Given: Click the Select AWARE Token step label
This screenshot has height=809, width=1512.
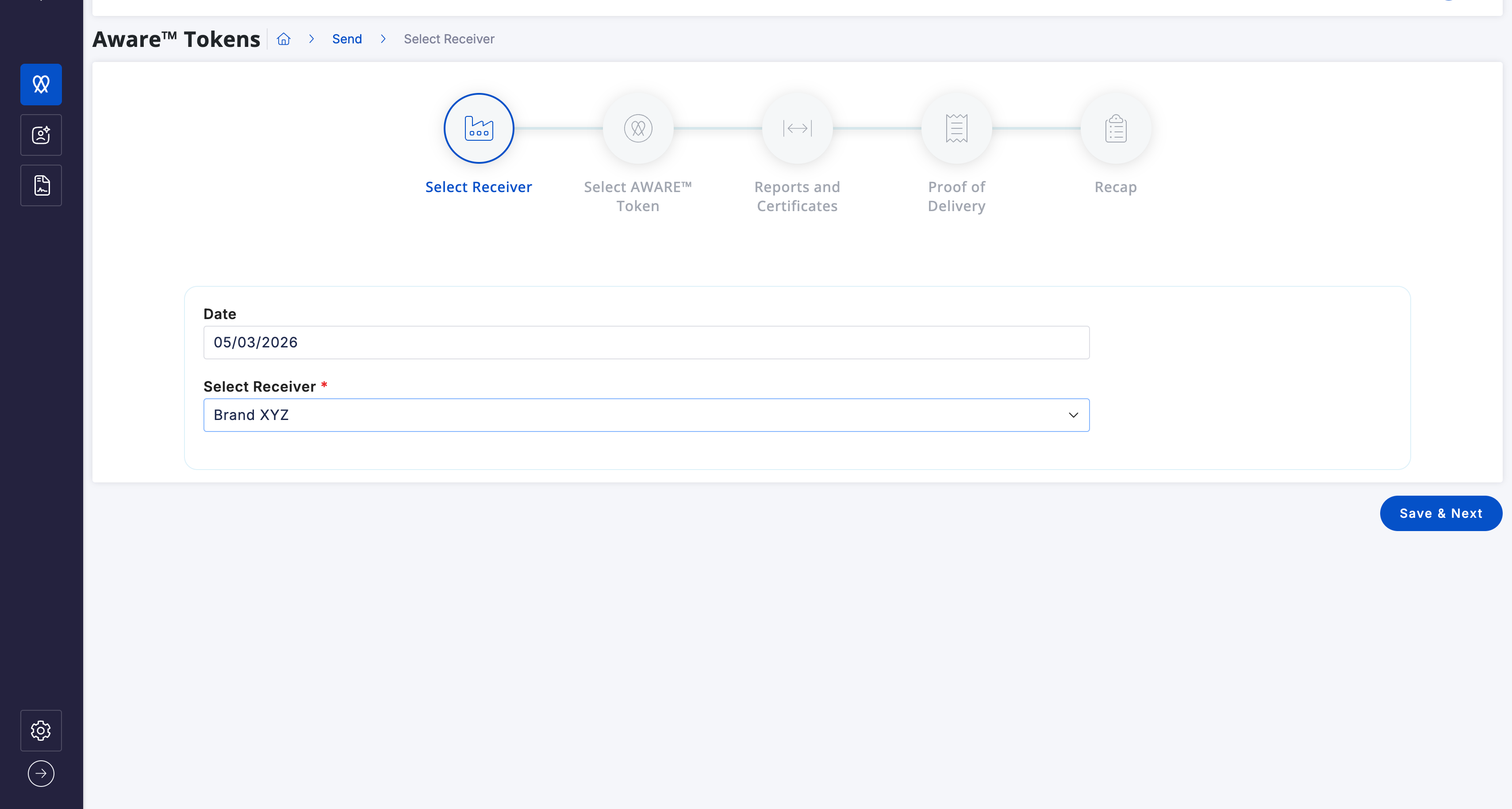Looking at the screenshot, I should tap(638, 196).
